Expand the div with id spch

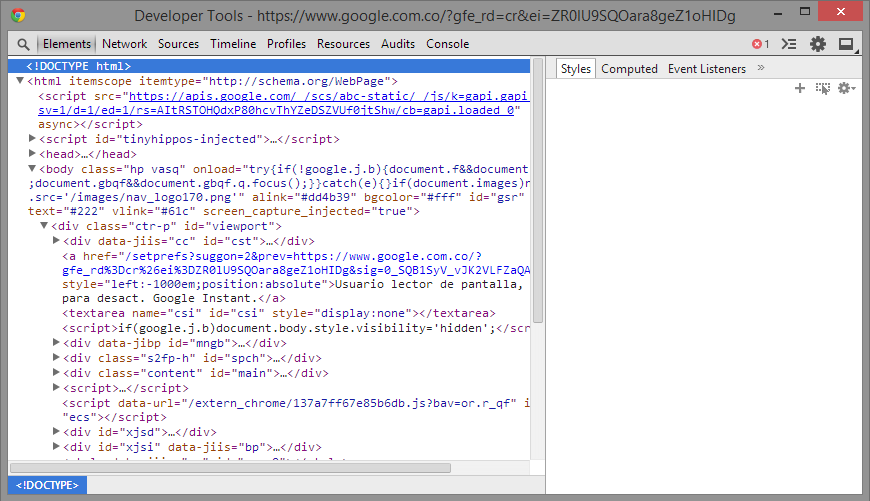(56, 357)
